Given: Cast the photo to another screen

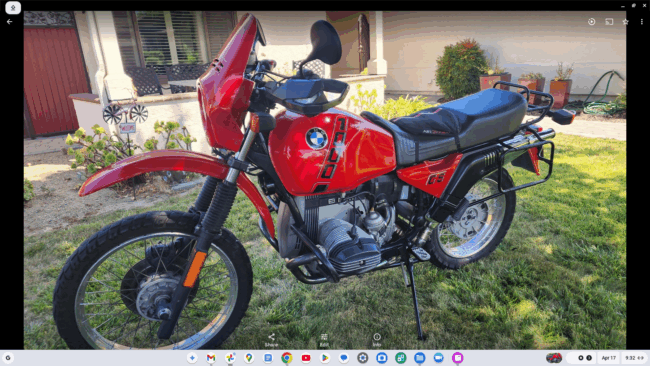Looking at the screenshot, I should click(x=609, y=22).
